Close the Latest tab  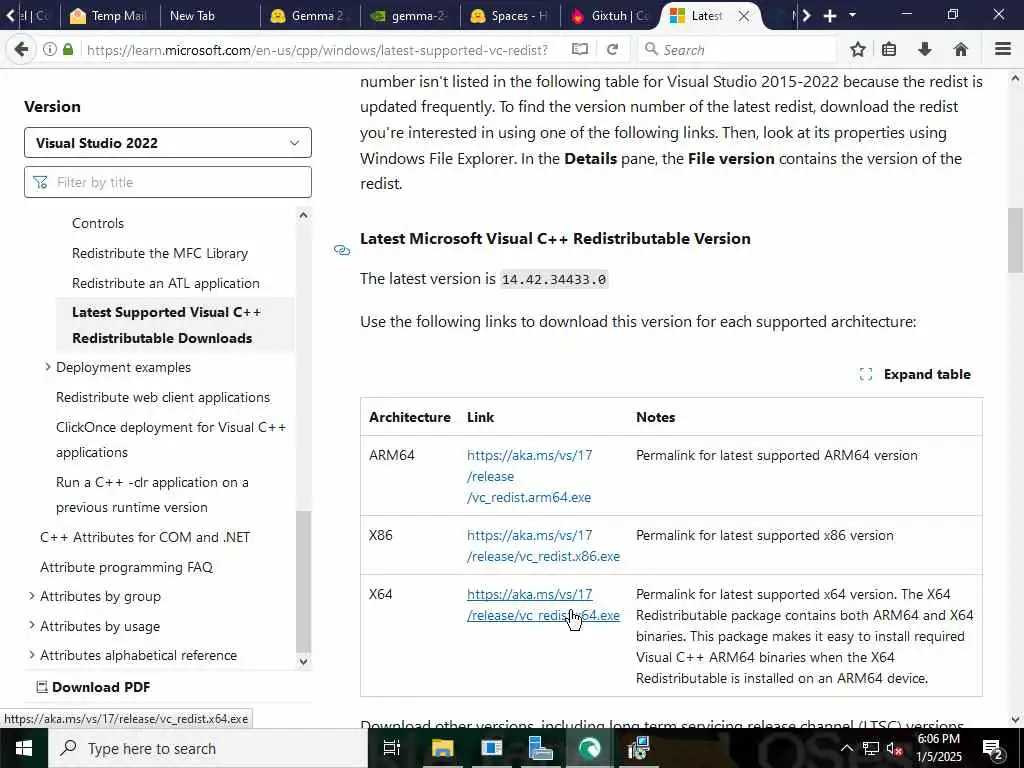(744, 16)
